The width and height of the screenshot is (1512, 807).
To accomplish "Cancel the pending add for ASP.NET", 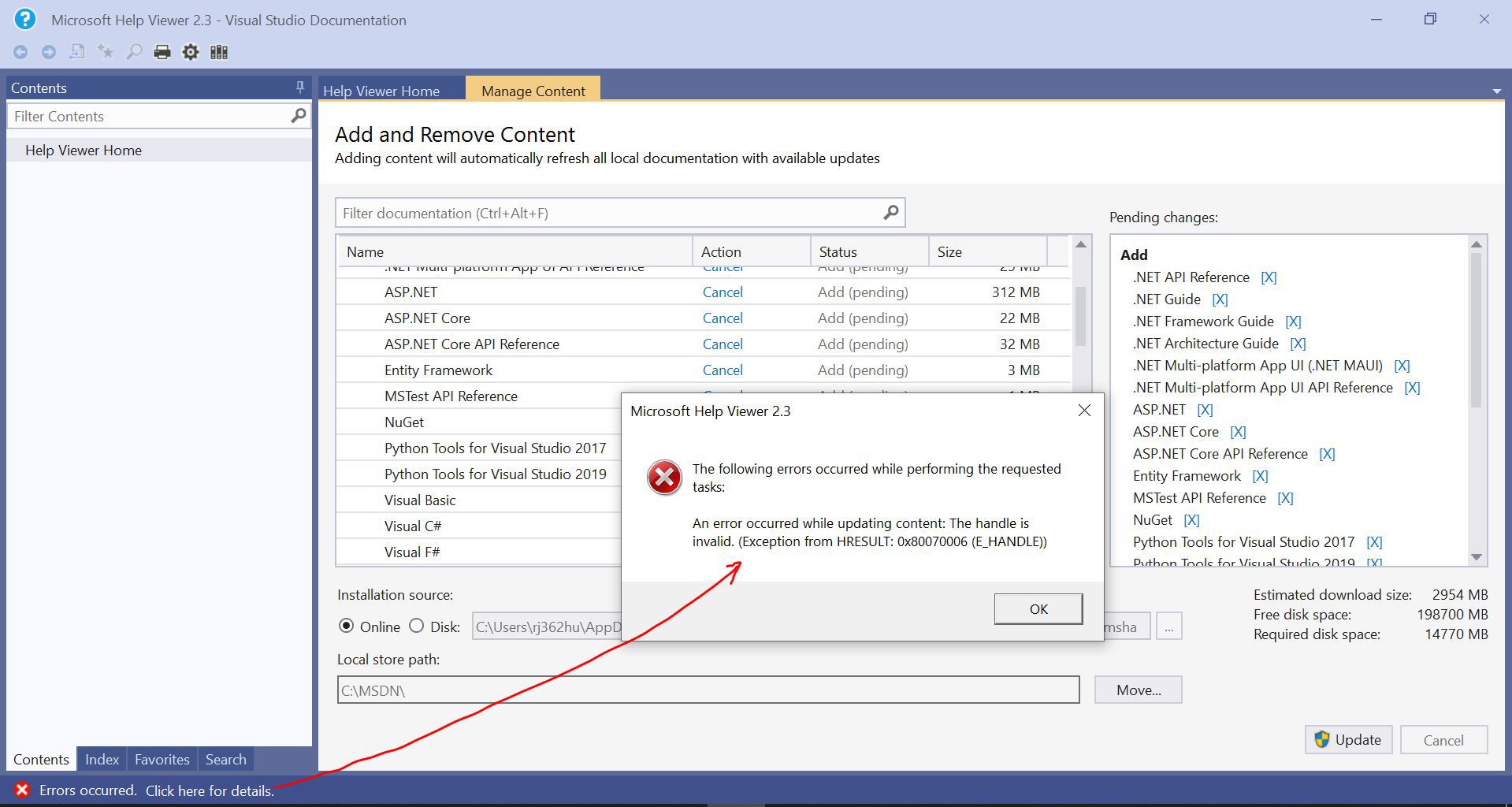I will pyautogui.click(x=723, y=292).
